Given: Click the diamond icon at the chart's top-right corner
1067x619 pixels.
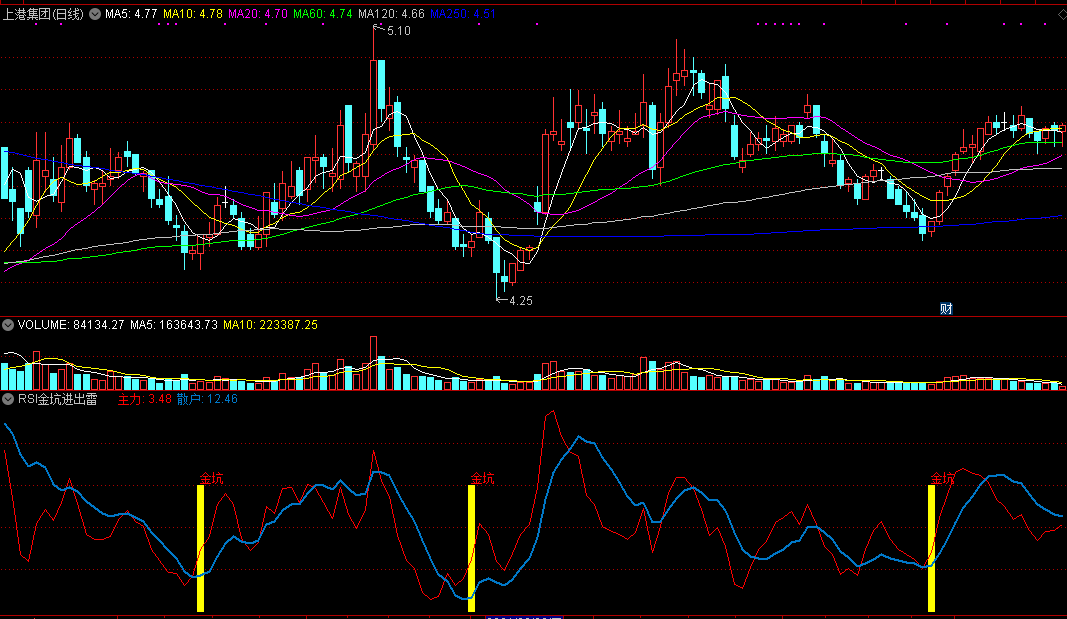Looking at the screenshot, I should (x=1061, y=14).
